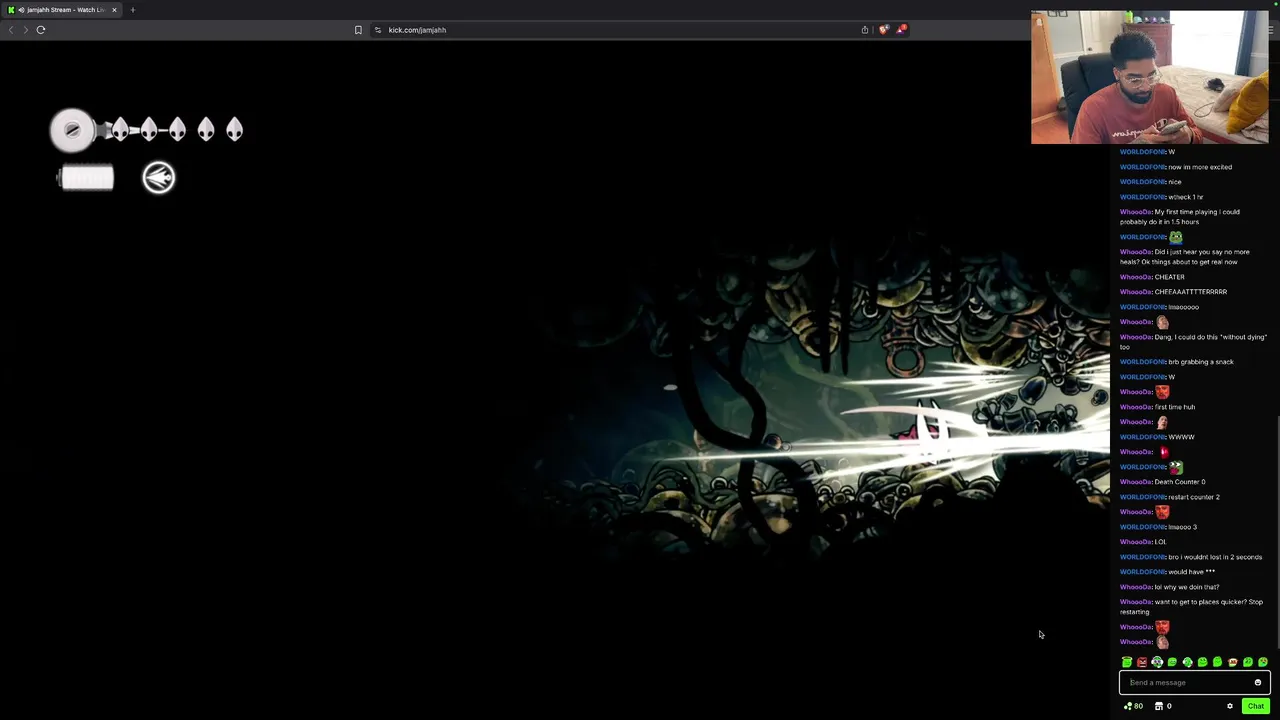
Task: Click the 'now im more excited' message
Action: 1200,167
